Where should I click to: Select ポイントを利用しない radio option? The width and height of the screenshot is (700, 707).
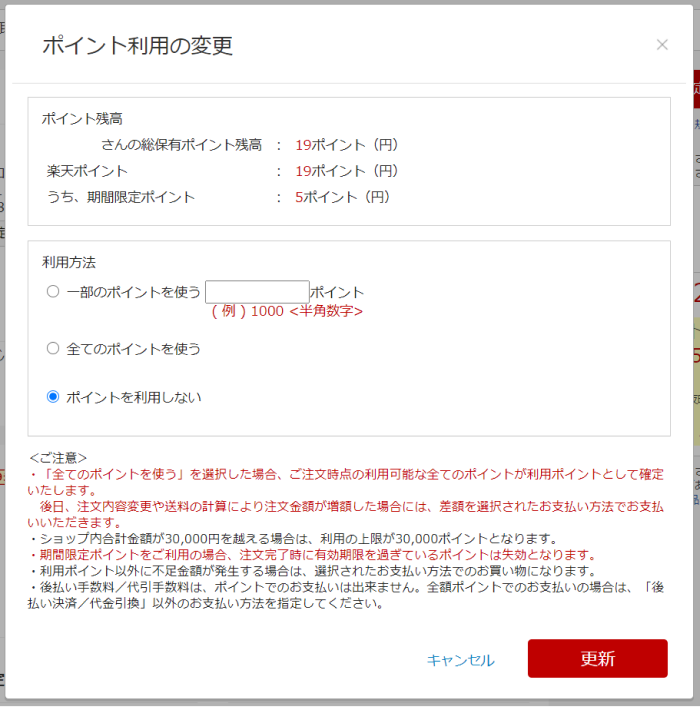(x=53, y=397)
